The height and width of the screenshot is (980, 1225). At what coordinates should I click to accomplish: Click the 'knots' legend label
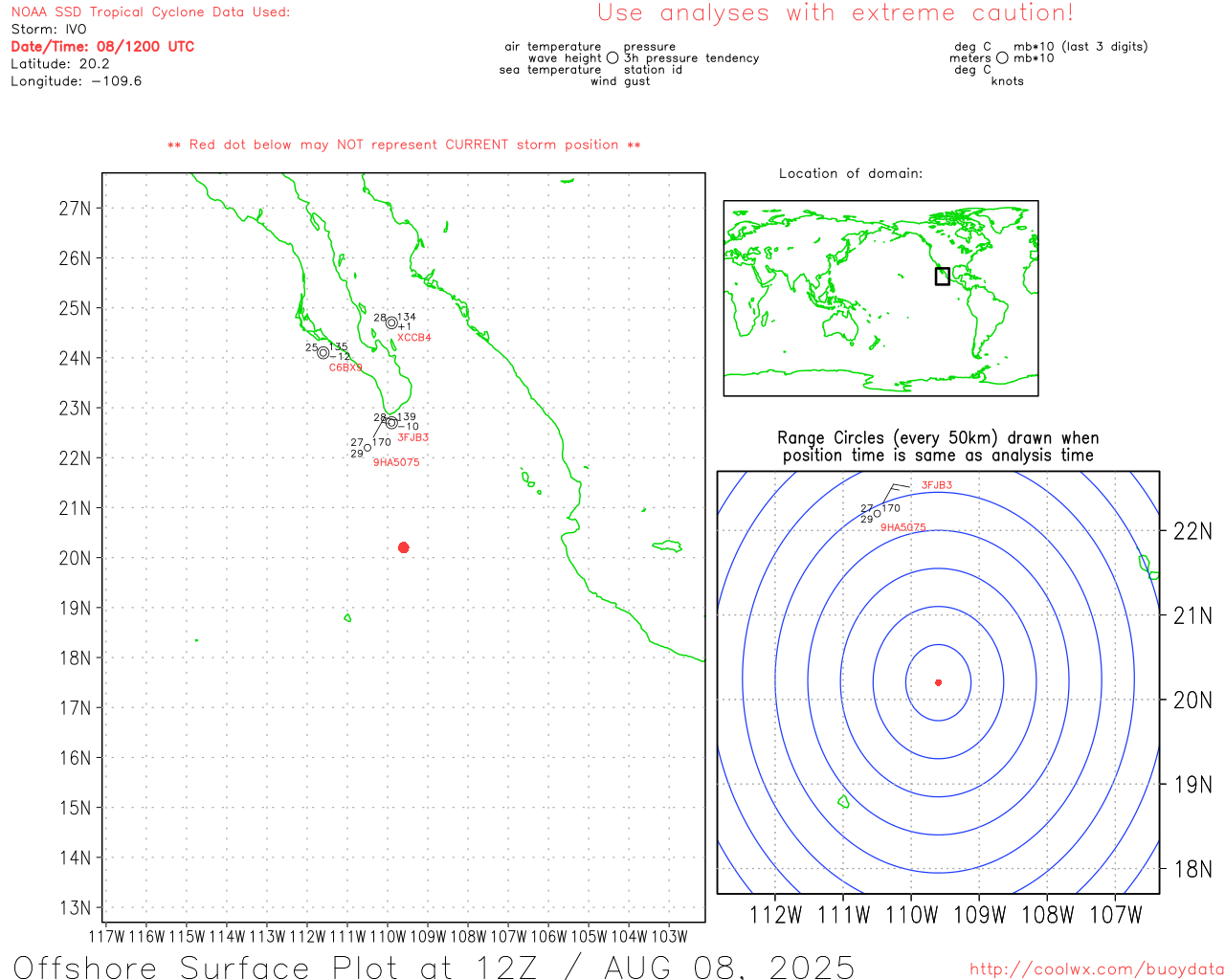click(x=1008, y=81)
